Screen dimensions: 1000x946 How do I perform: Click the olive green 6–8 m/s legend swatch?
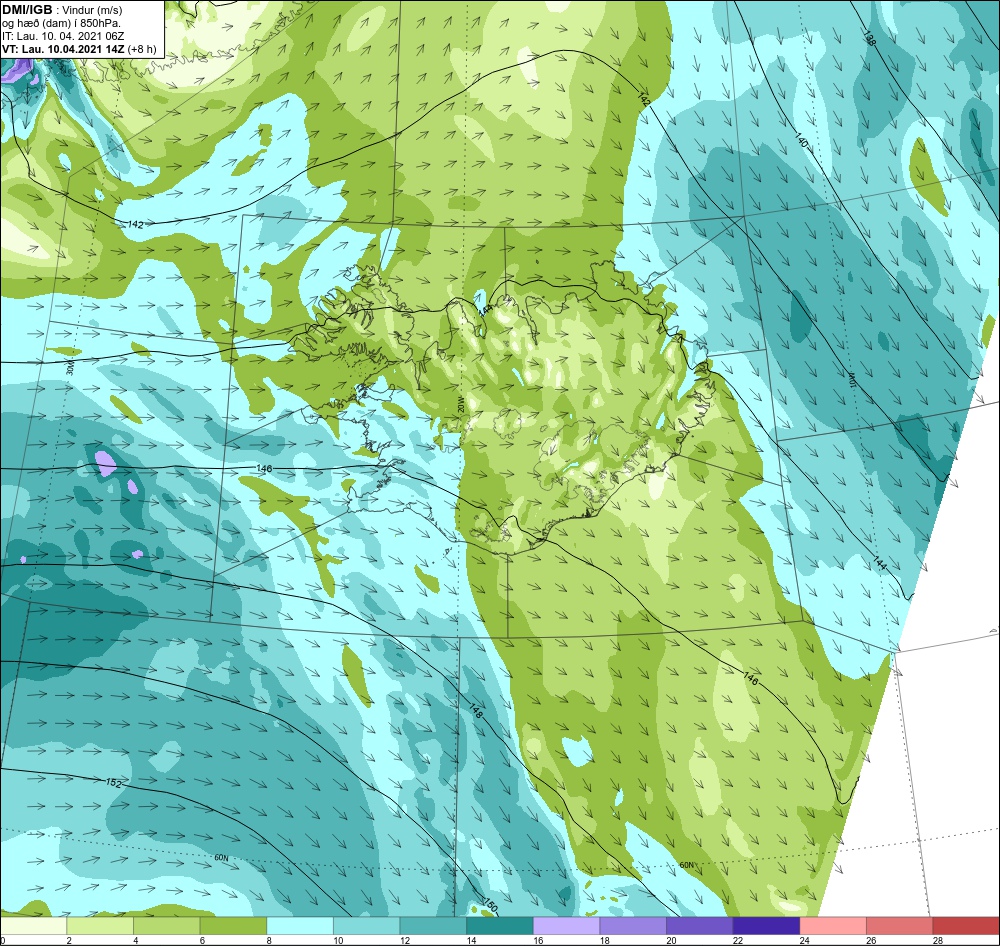pyautogui.click(x=233, y=926)
